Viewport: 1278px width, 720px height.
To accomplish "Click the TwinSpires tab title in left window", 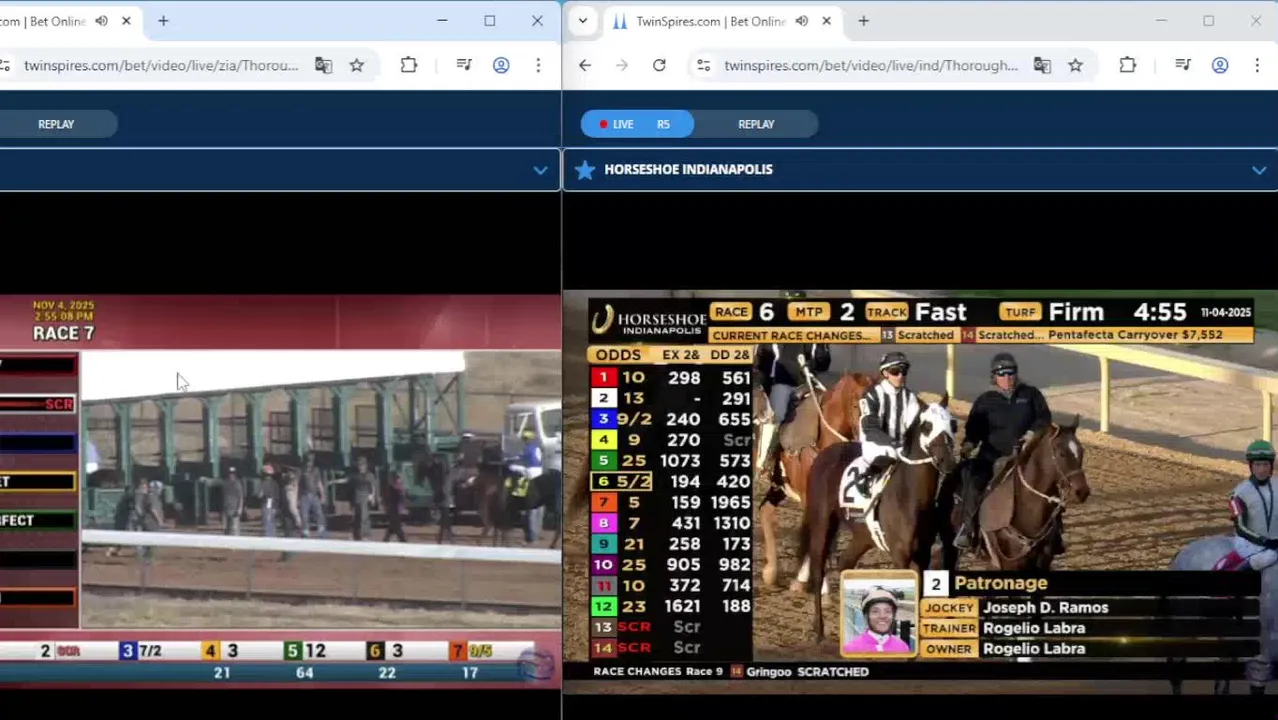I will point(42,21).
